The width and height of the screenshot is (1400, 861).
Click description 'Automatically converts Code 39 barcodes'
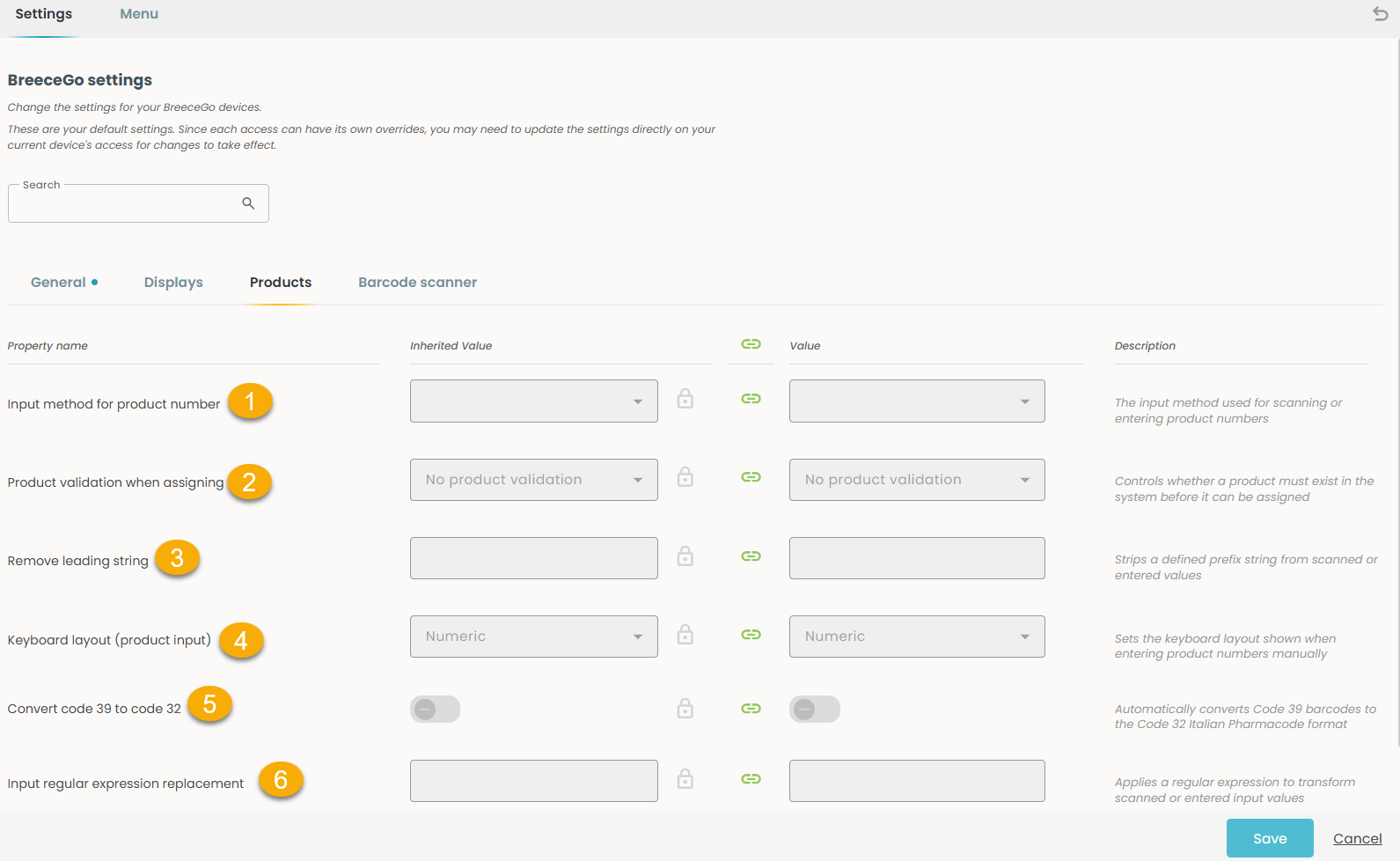[x=1245, y=717]
